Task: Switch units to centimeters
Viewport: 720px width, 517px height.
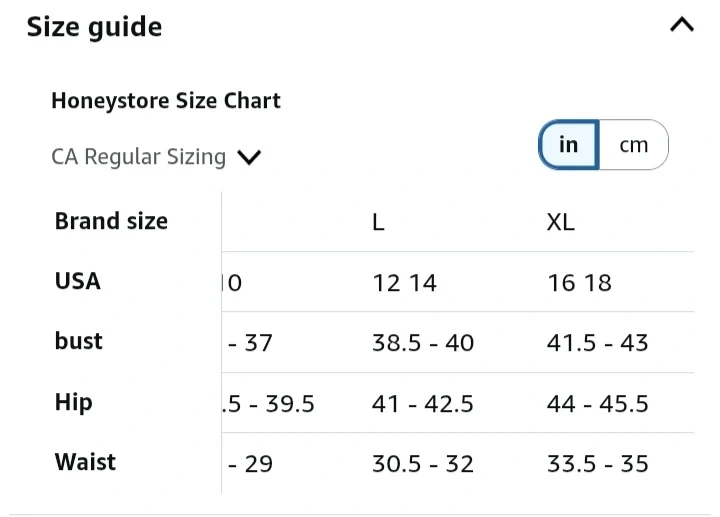Action: 633,145
